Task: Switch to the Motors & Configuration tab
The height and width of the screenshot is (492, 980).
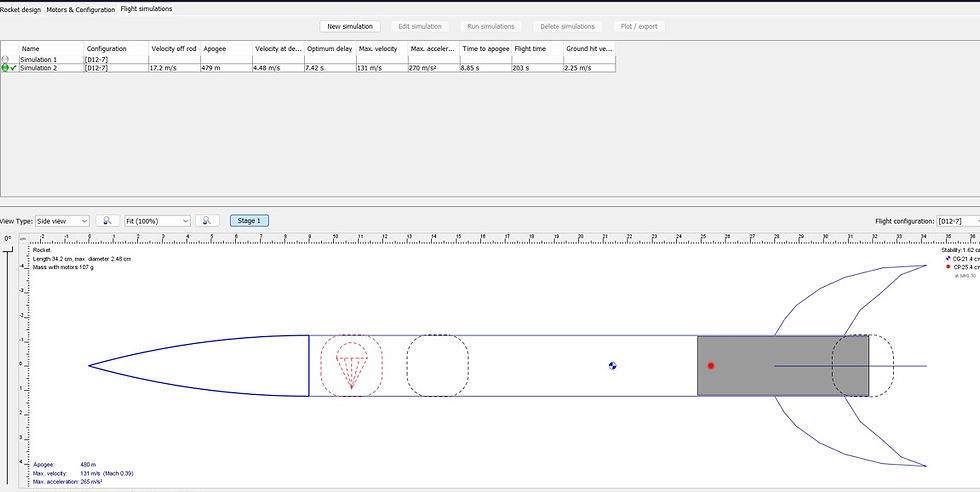Action: click(81, 9)
